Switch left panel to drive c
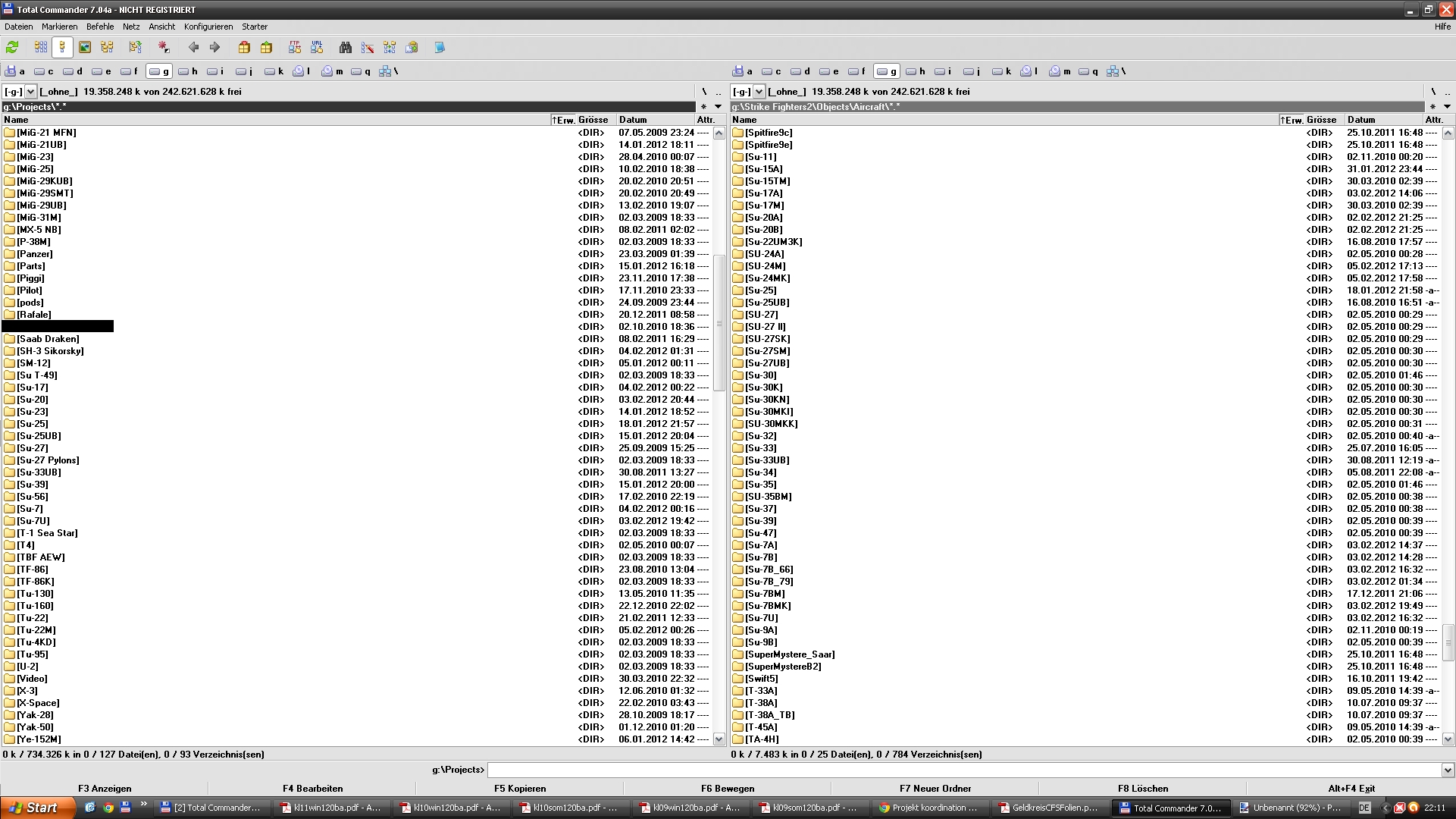This screenshot has width=1456, height=819. tap(44, 71)
